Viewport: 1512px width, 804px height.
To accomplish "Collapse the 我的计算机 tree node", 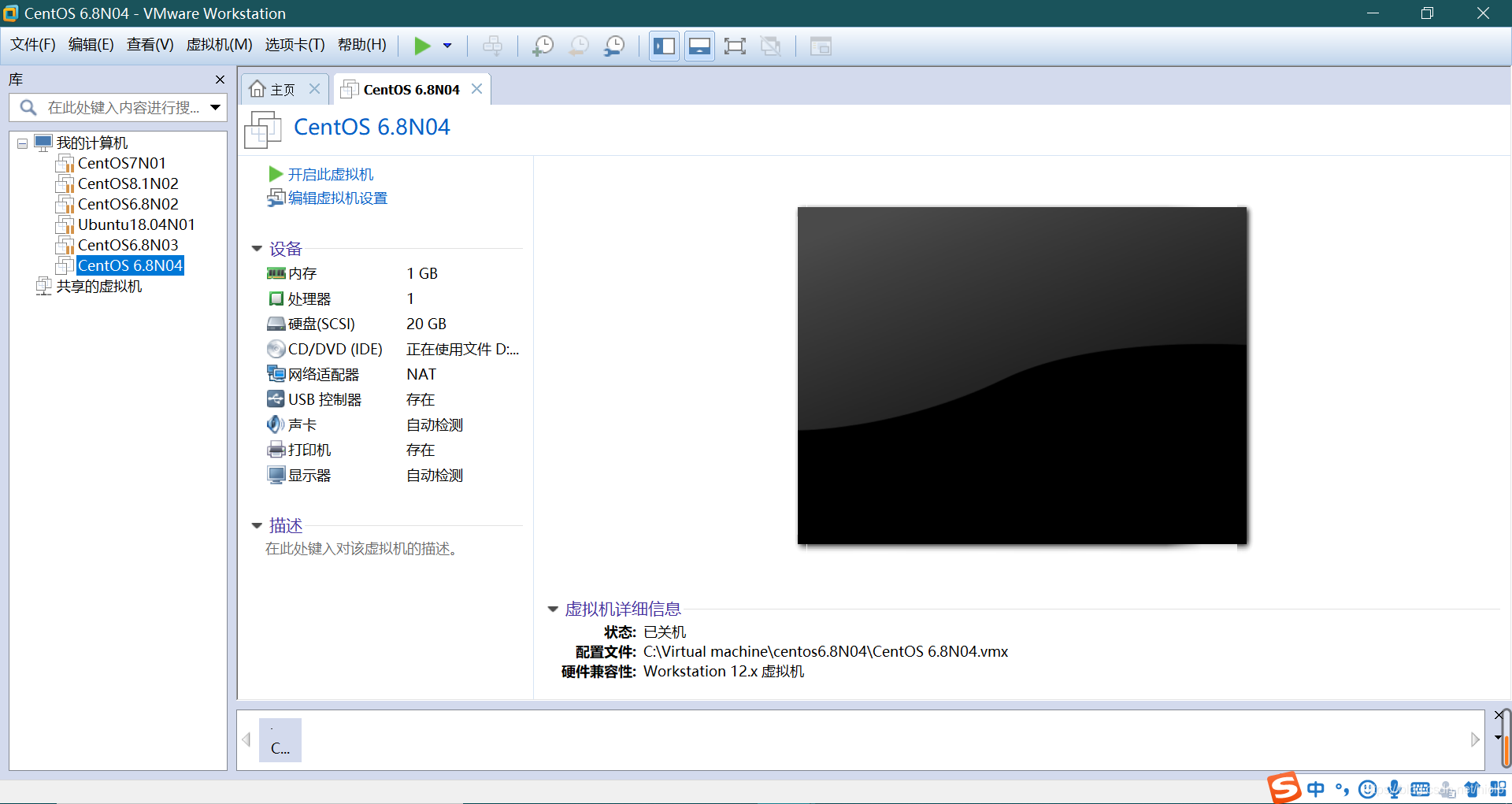I will (x=22, y=143).
